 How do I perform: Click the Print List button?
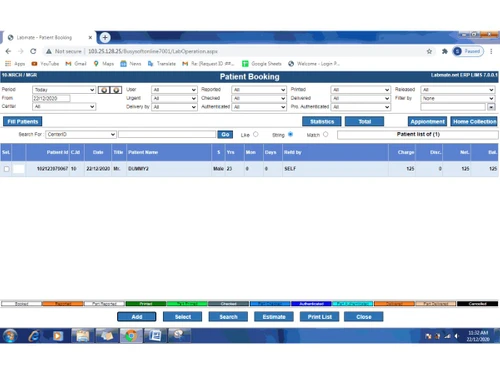coord(319,317)
